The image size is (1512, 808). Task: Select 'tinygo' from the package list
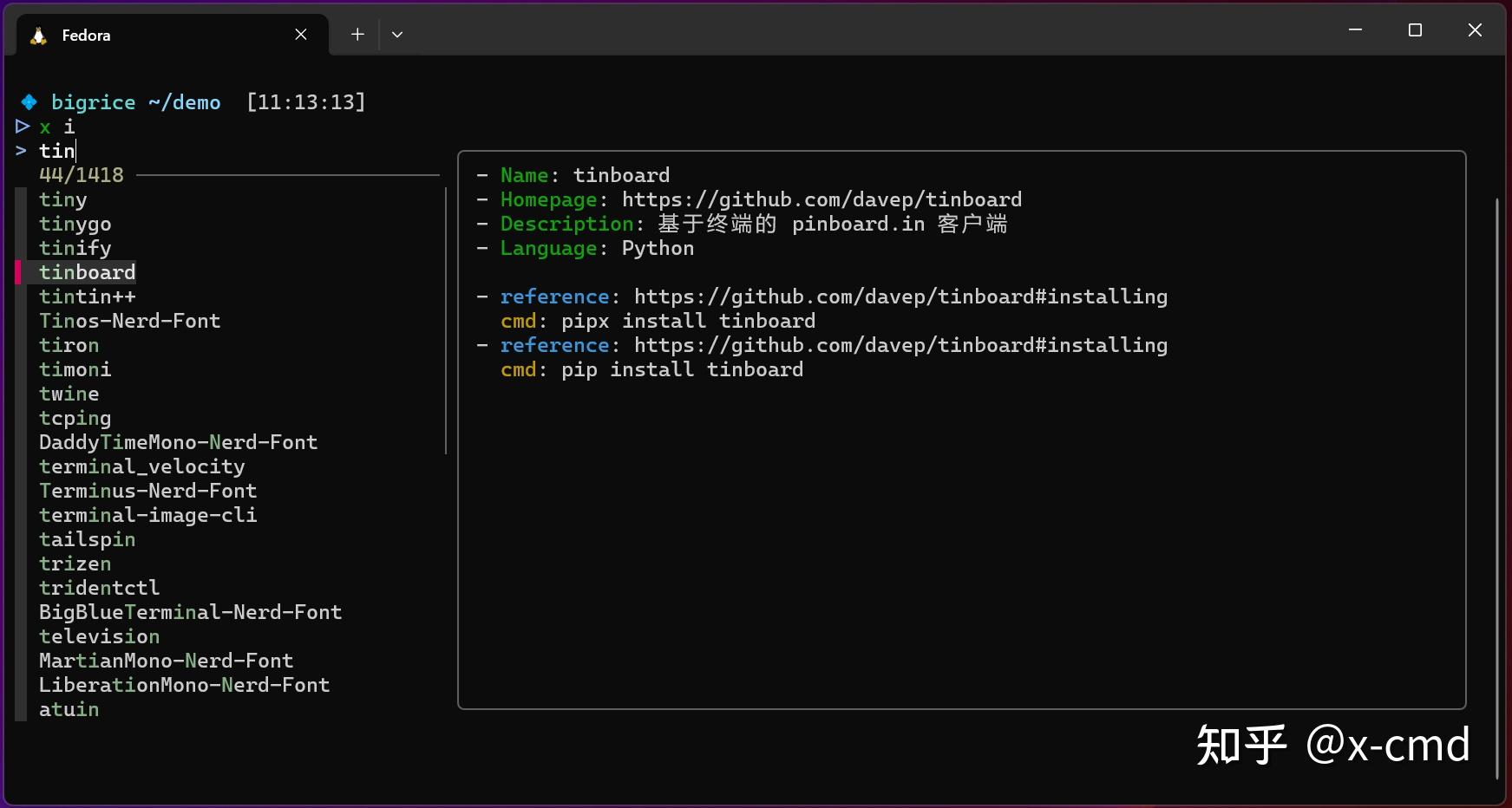(x=75, y=224)
